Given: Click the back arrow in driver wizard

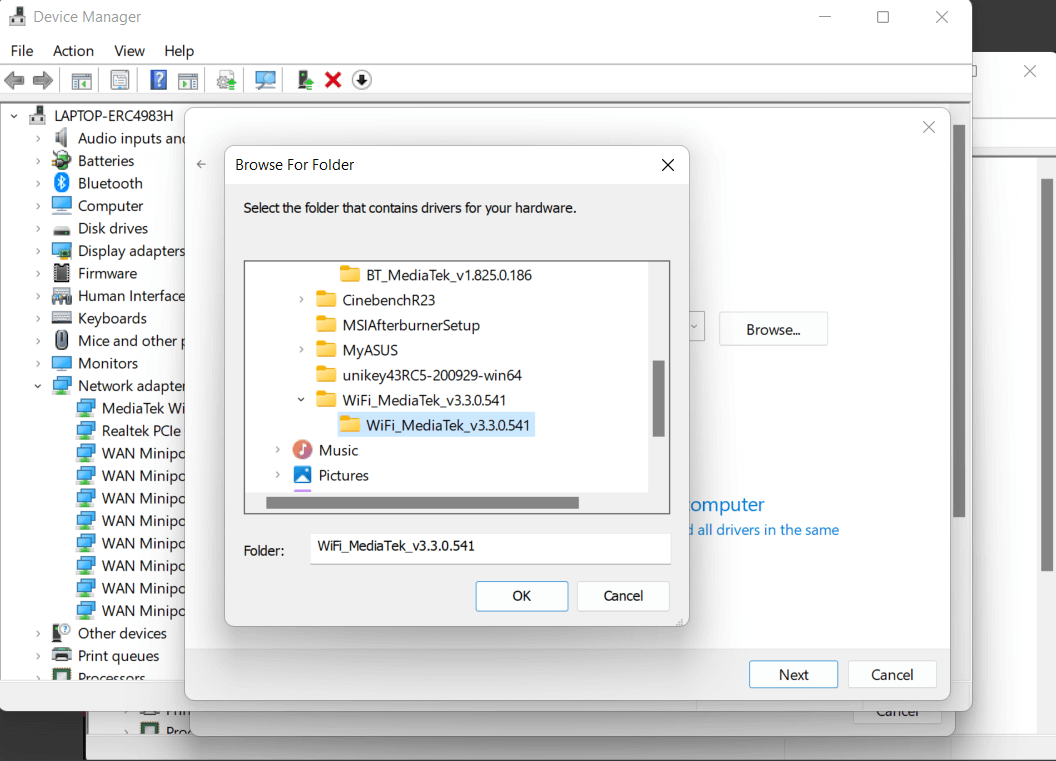Looking at the screenshot, I should point(202,164).
